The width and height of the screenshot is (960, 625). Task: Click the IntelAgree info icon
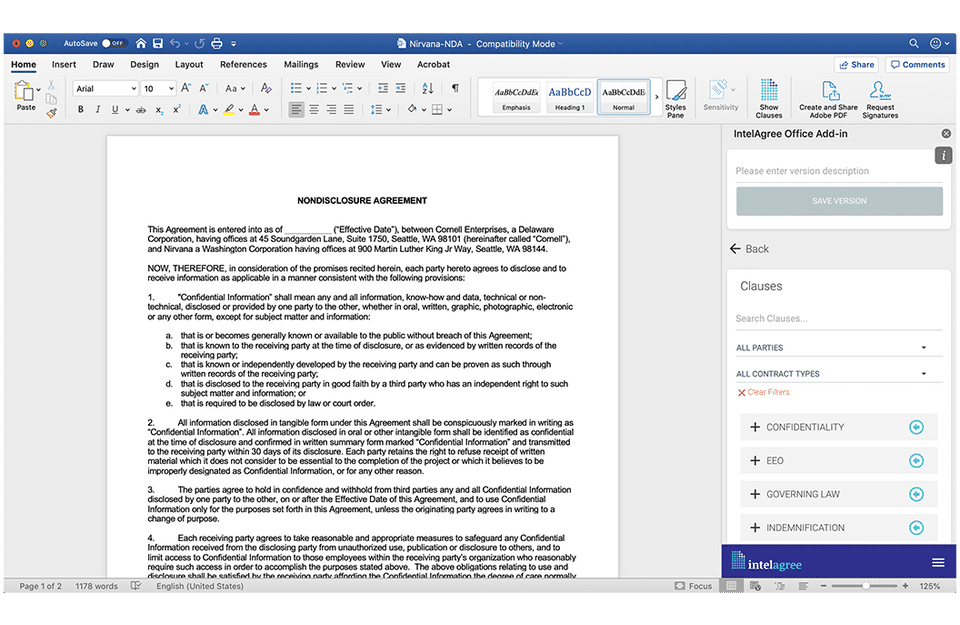(x=943, y=155)
